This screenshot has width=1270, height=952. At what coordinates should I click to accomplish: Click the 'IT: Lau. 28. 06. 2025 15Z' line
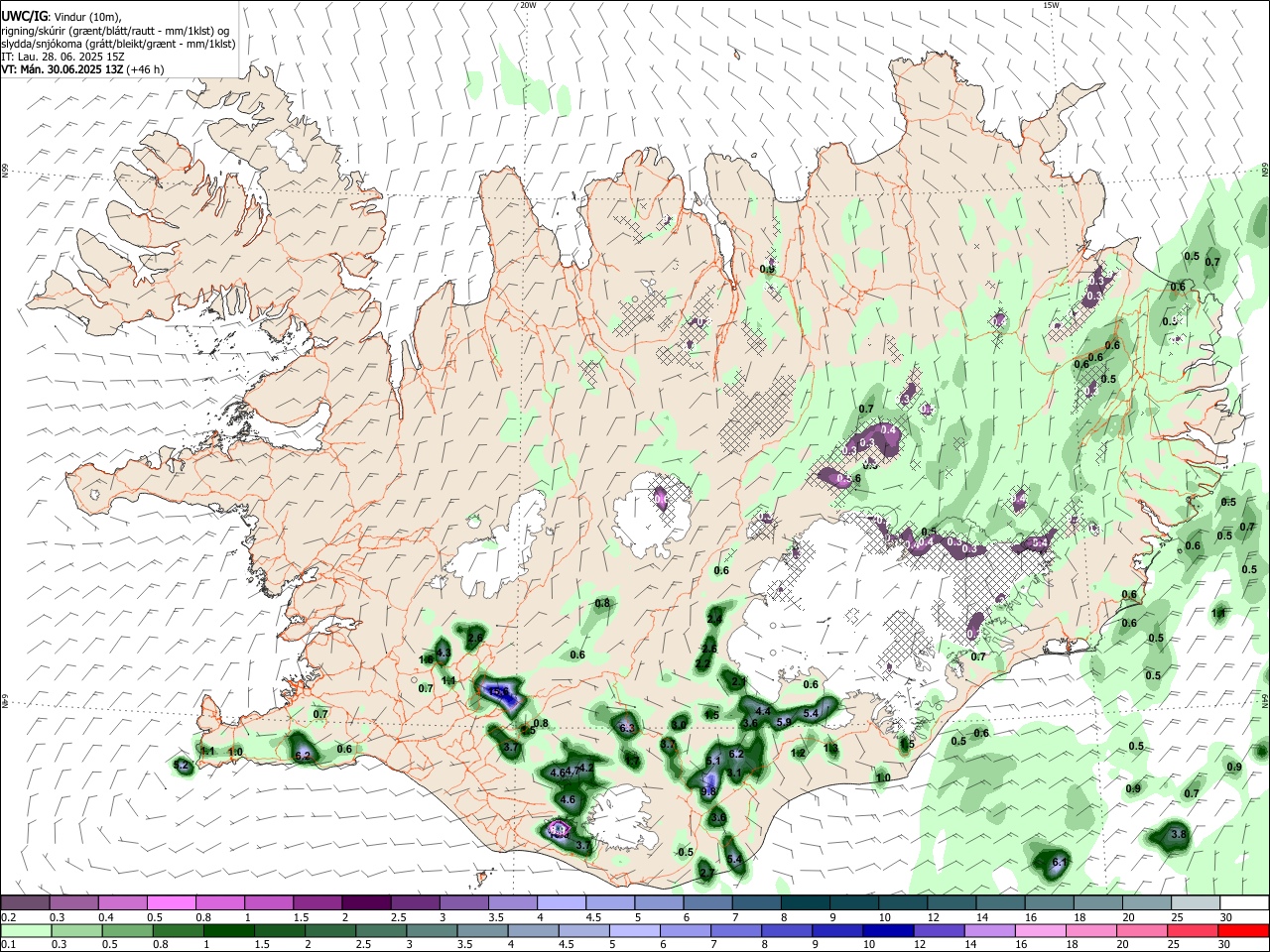tap(63, 57)
